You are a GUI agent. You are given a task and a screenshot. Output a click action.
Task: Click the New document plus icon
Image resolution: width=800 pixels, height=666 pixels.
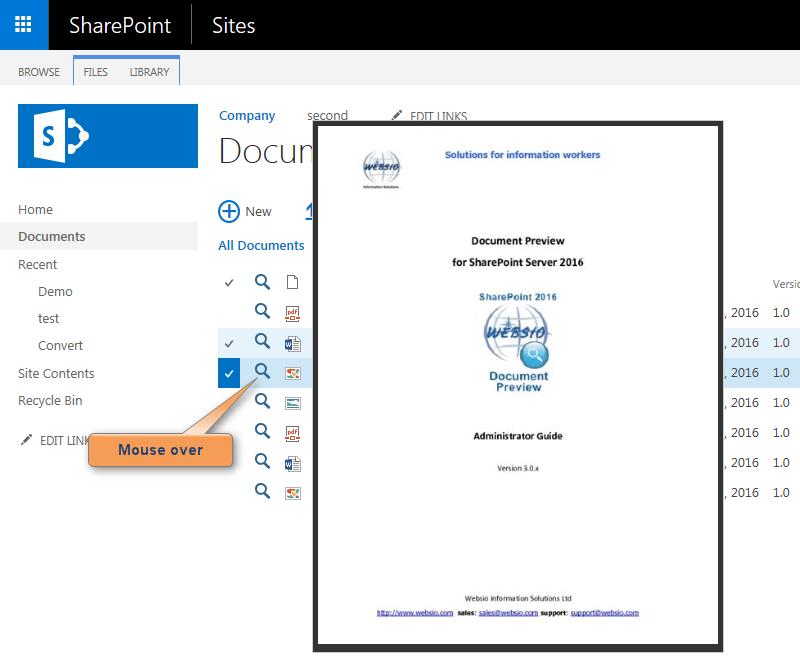229,211
